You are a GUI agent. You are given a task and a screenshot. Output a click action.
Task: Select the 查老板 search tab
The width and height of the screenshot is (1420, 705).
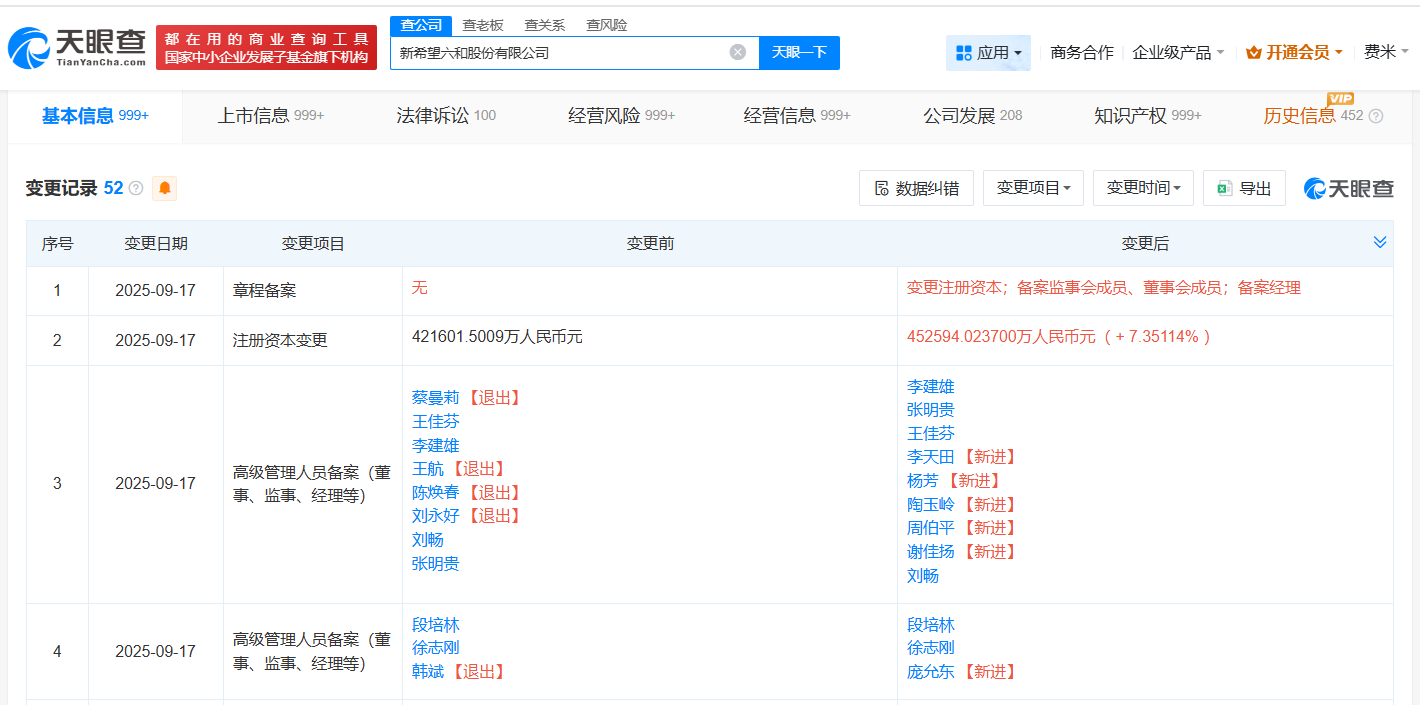(483, 25)
